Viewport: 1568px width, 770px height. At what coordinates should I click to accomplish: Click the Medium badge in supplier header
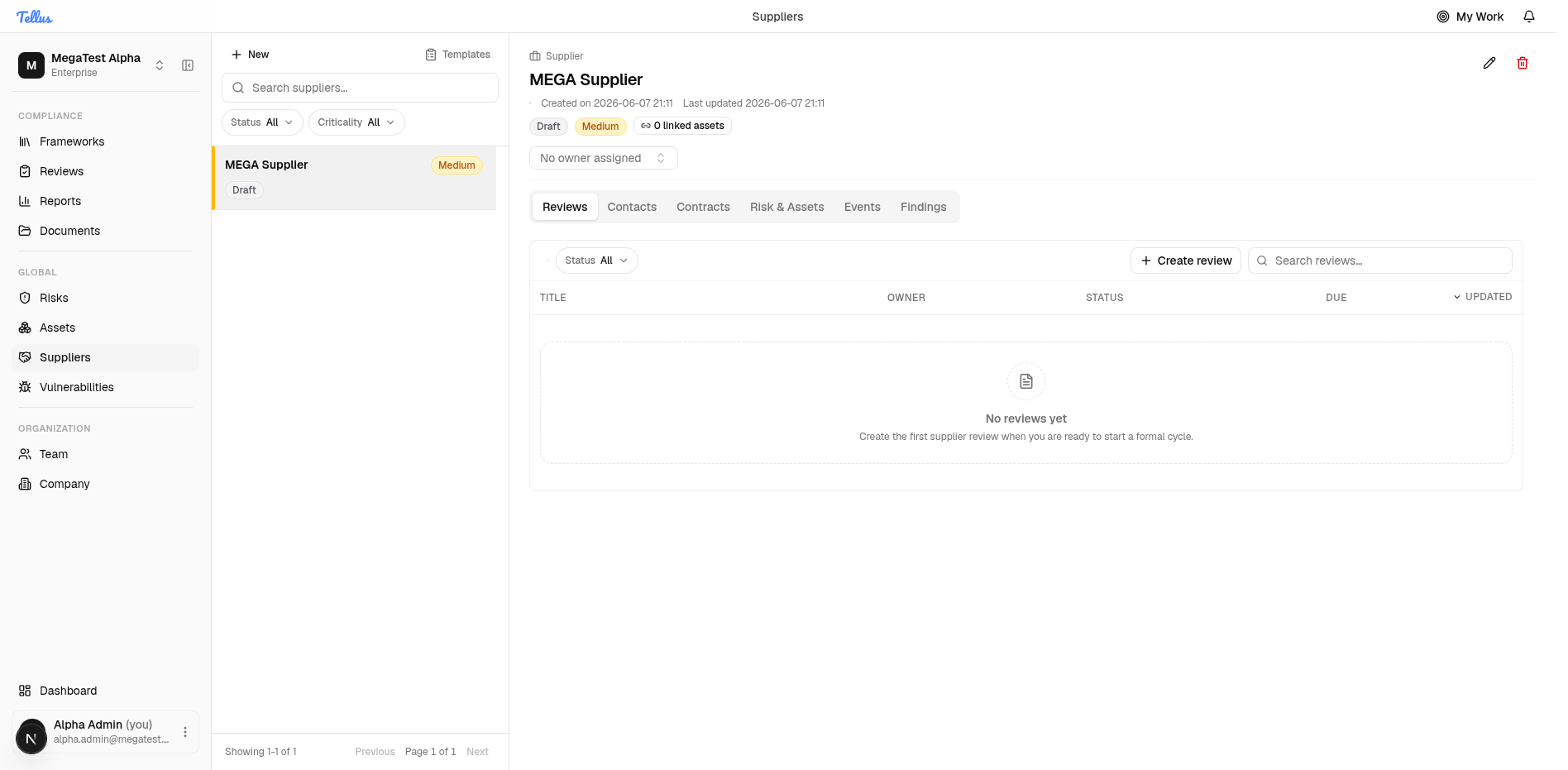click(600, 127)
